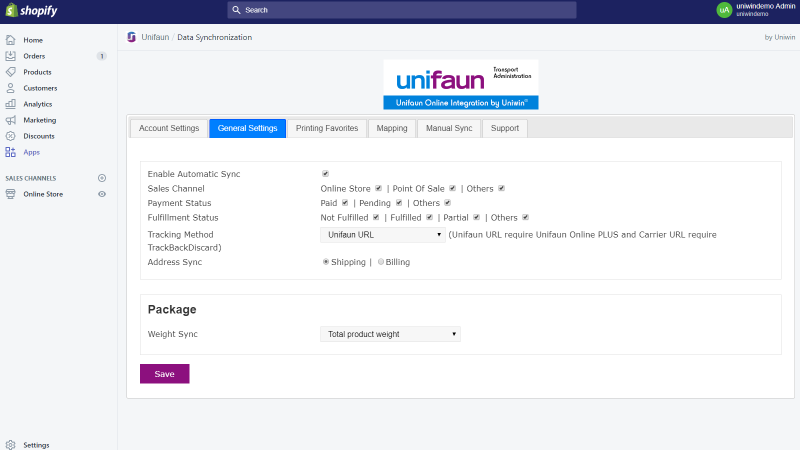
Task: Open Orders page
Action: pos(34,56)
